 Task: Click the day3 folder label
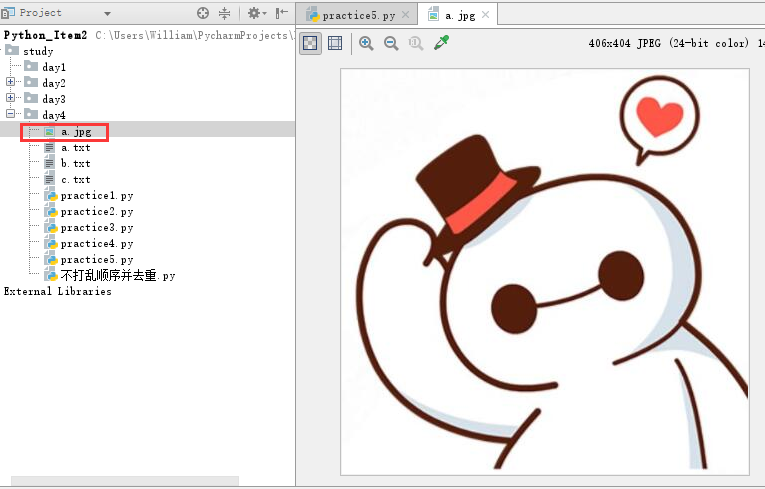coord(54,99)
